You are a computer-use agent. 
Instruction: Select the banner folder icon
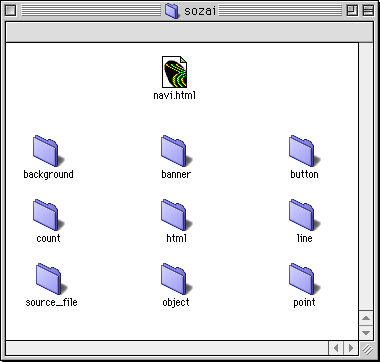[176, 151]
